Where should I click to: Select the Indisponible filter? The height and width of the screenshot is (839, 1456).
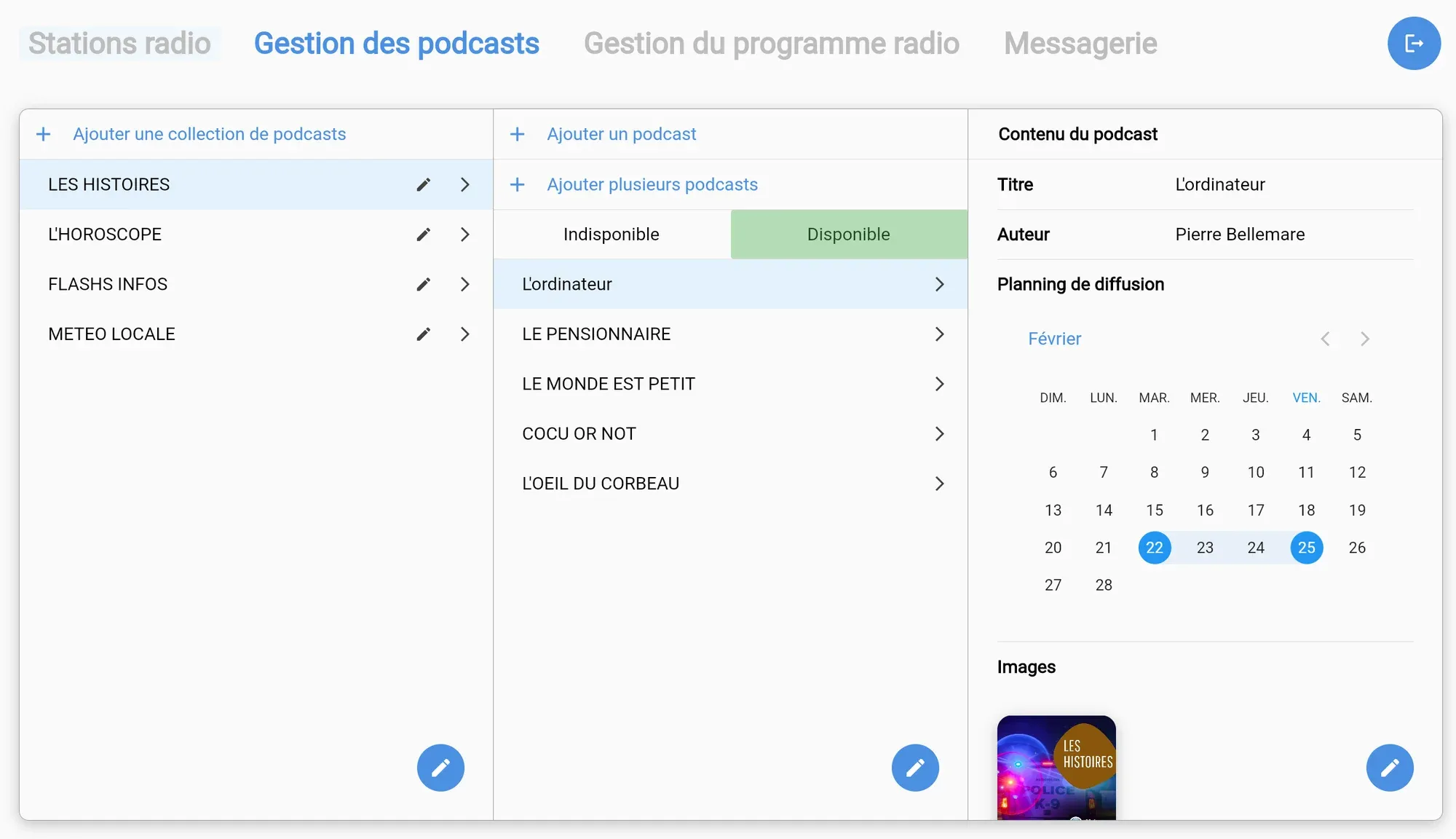(x=612, y=235)
